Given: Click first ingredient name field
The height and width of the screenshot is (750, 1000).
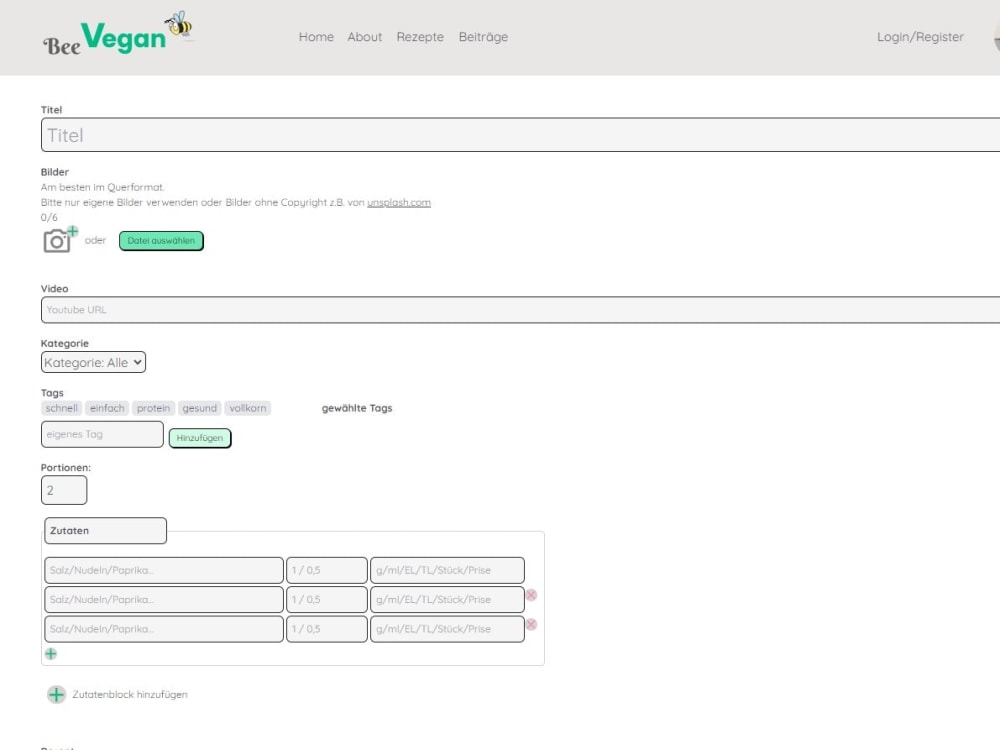Looking at the screenshot, I should point(164,570).
